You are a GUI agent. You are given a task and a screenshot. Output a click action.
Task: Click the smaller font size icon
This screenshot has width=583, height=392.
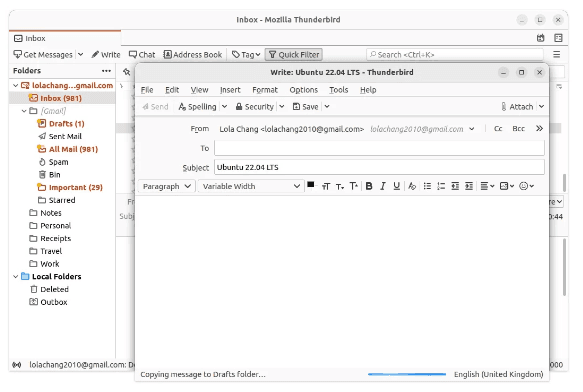point(339,186)
